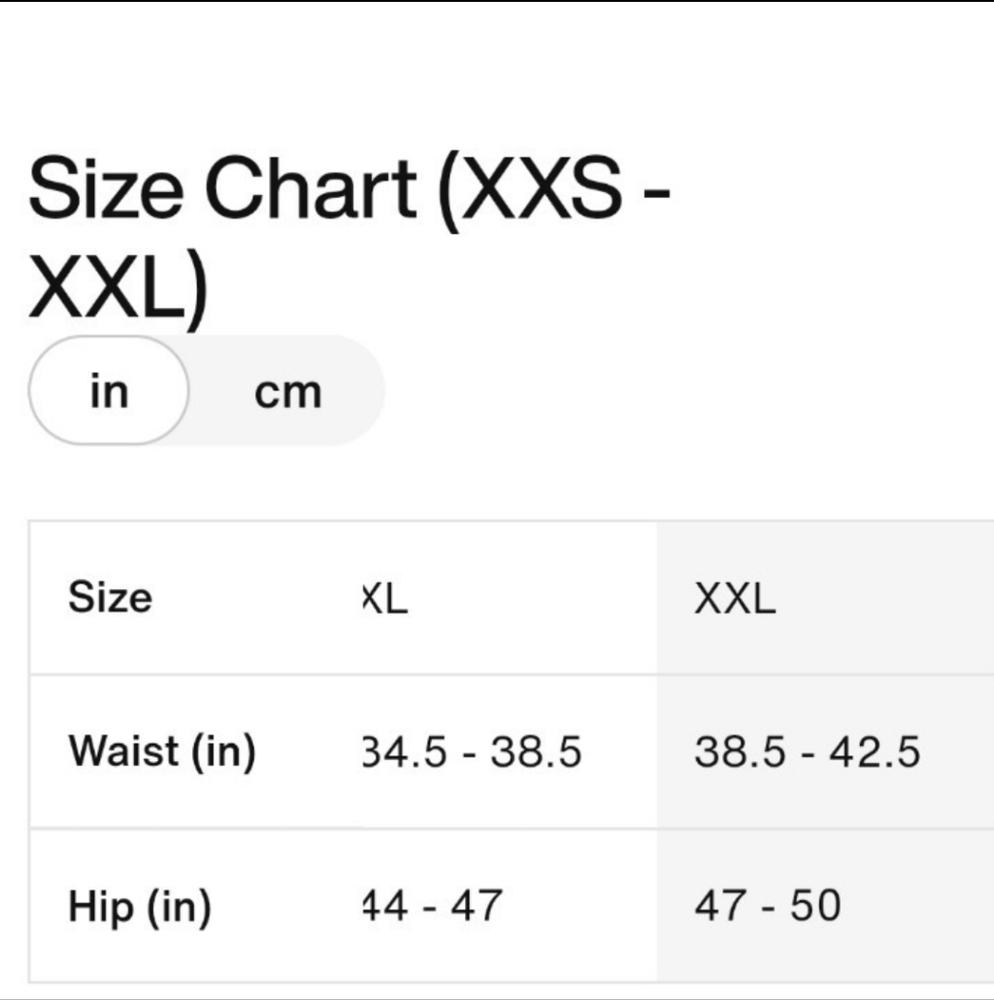The image size is (994, 1000).
Task: Select the in unit option
Action: 109,390
